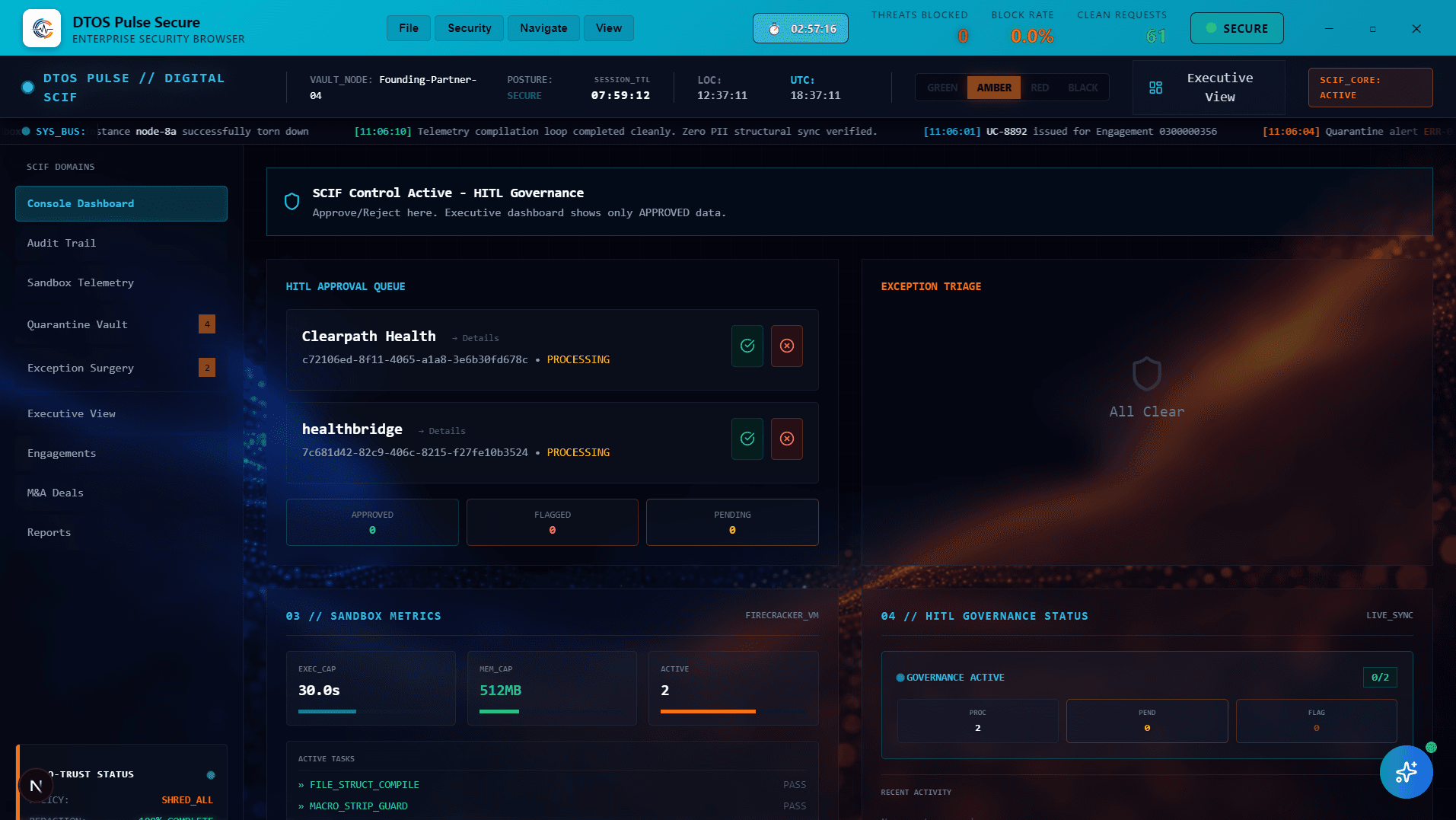Click the Clearpath Health request ID text

415,359
